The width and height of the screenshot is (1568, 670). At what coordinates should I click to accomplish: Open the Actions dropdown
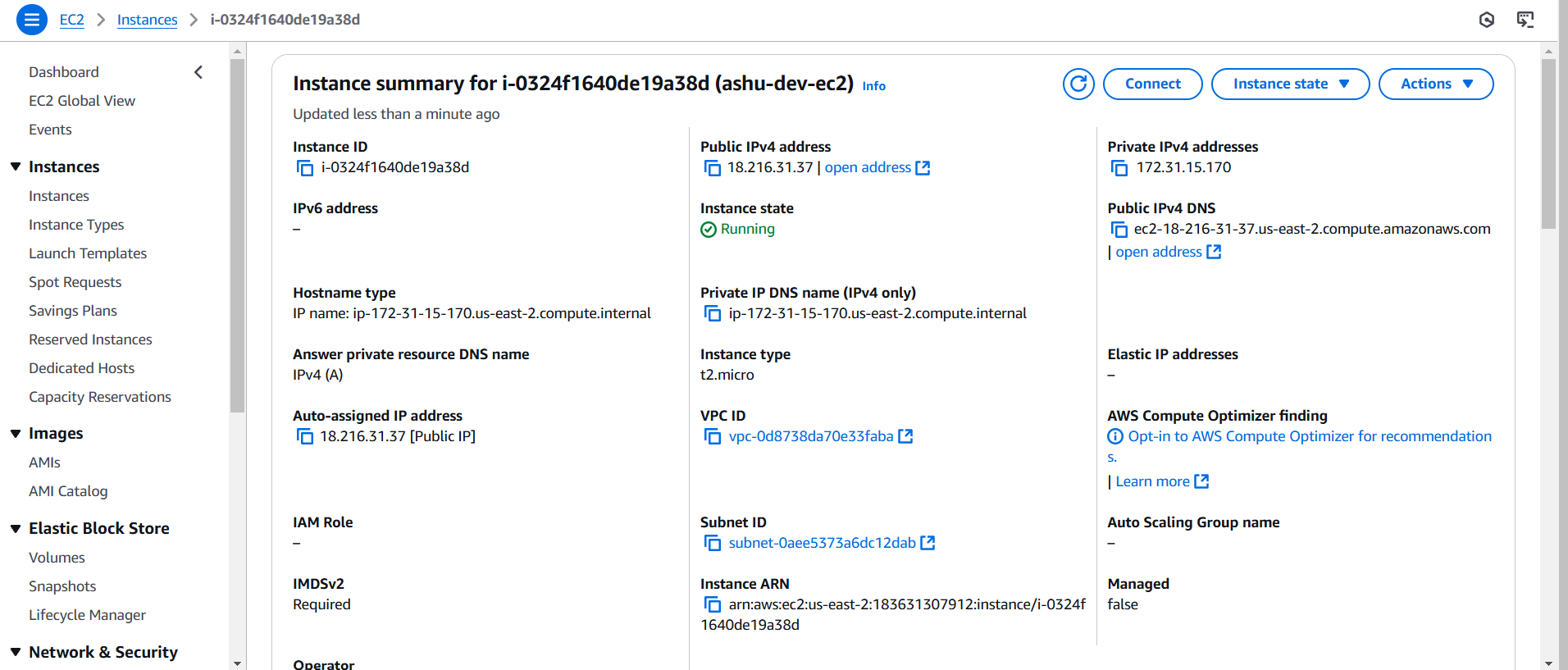pos(1436,84)
